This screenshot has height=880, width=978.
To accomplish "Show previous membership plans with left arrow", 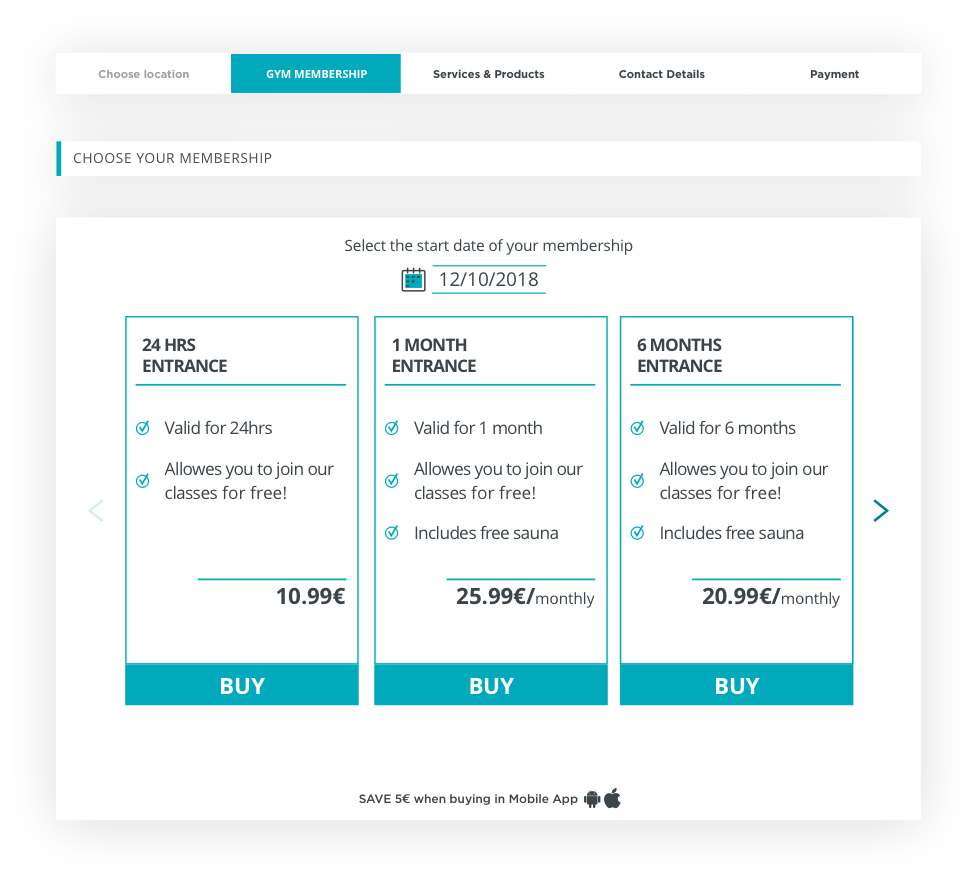I will (x=96, y=511).
